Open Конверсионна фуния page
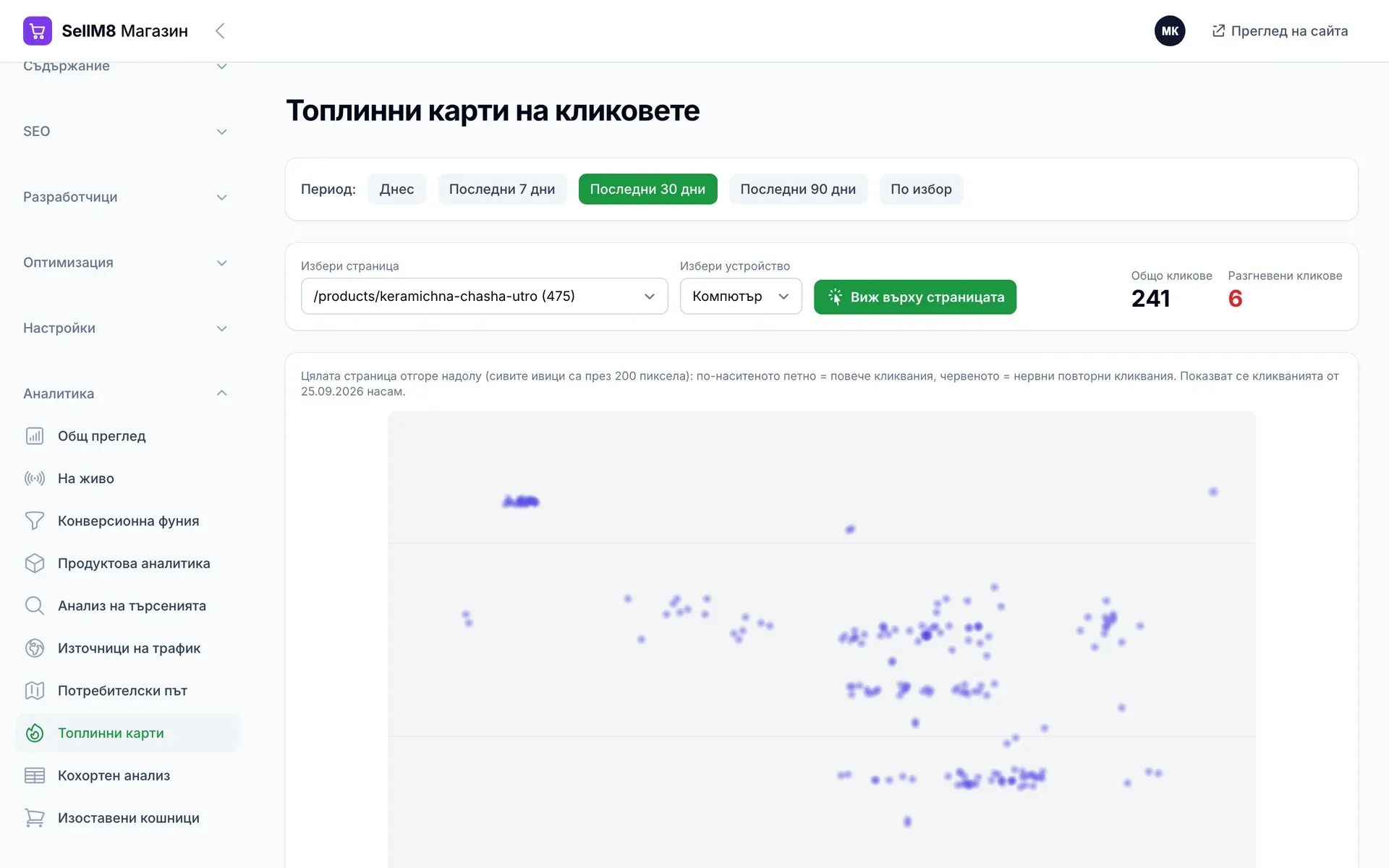The width and height of the screenshot is (1389, 868). (127, 521)
